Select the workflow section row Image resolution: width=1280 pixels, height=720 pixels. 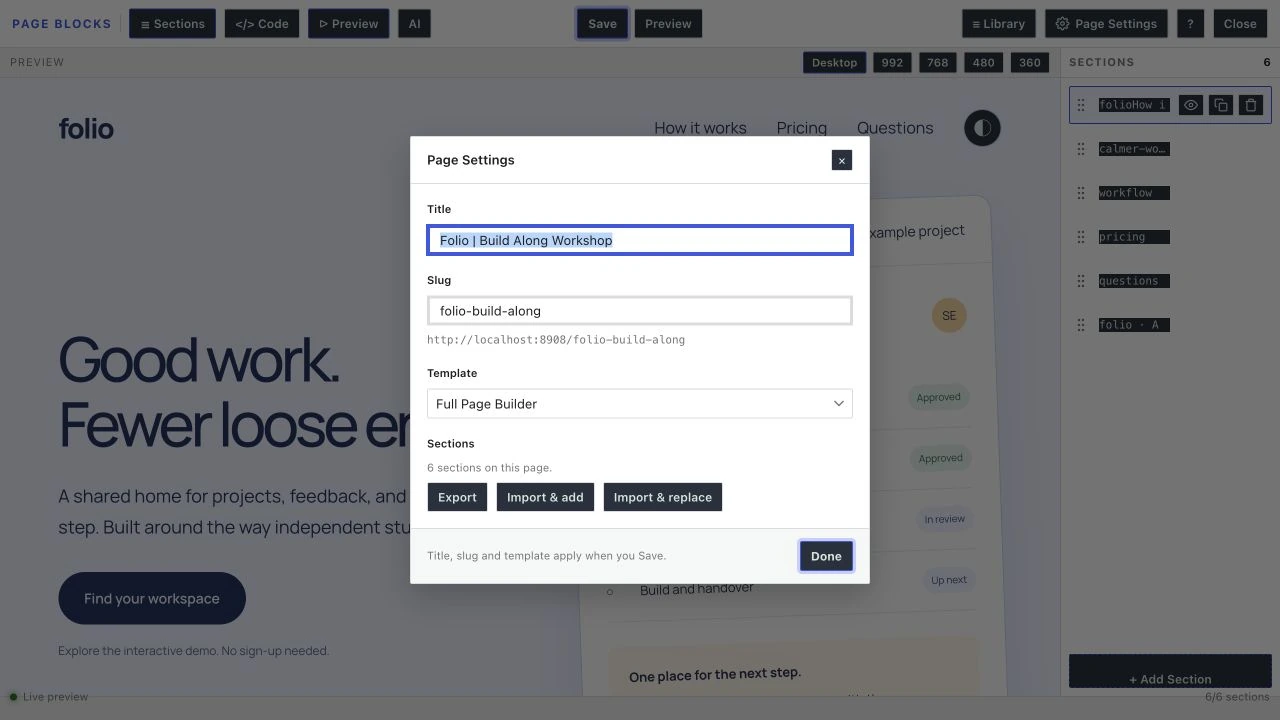tap(1170, 193)
